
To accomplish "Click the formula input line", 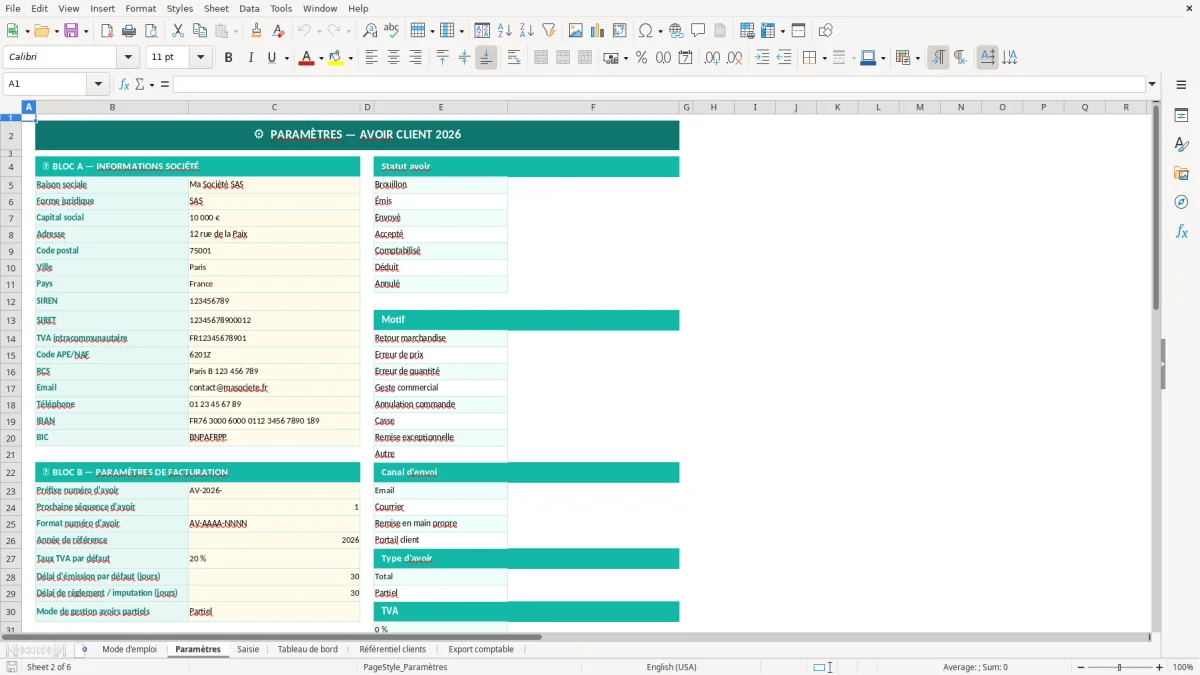I will point(658,84).
